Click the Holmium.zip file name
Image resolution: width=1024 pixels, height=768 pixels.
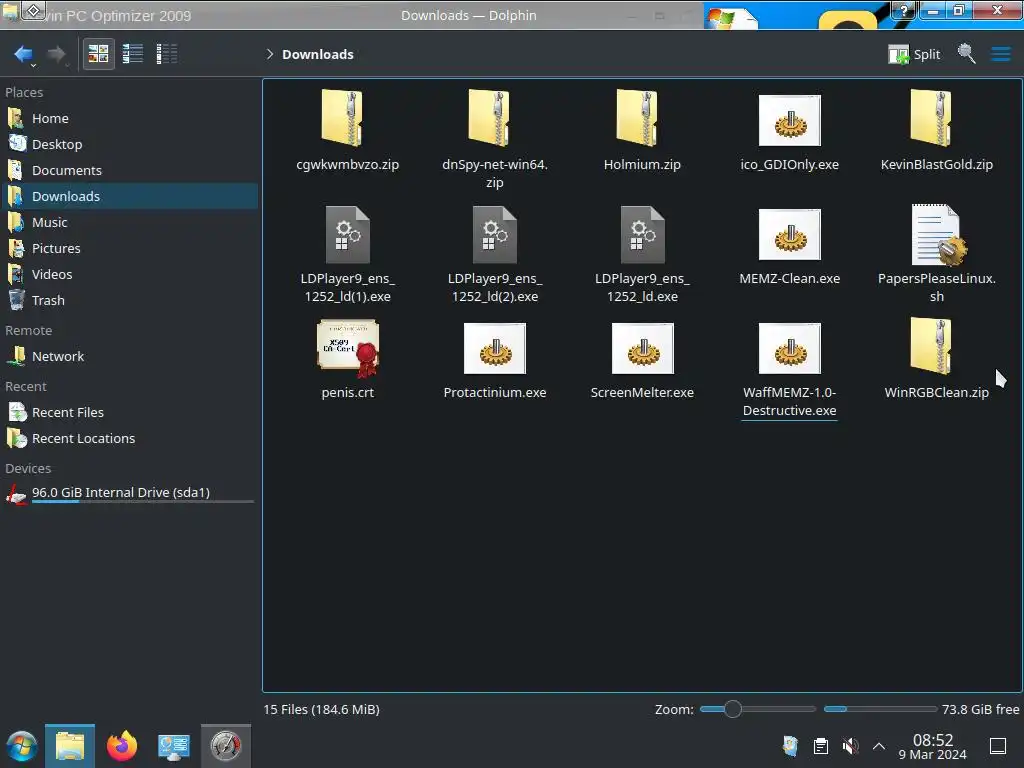(x=643, y=165)
